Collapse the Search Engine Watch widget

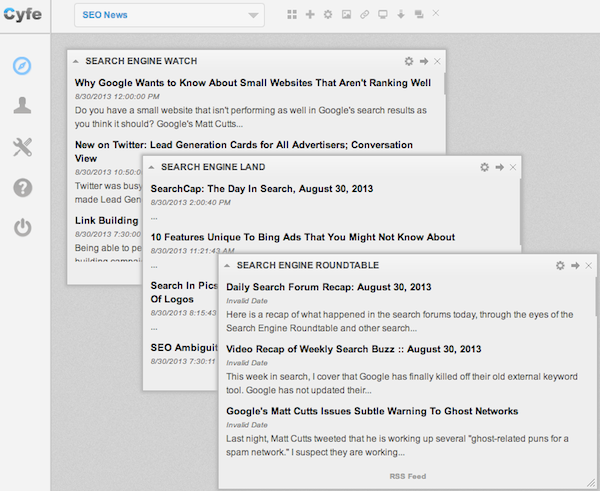pyautogui.click(x=77, y=61)
